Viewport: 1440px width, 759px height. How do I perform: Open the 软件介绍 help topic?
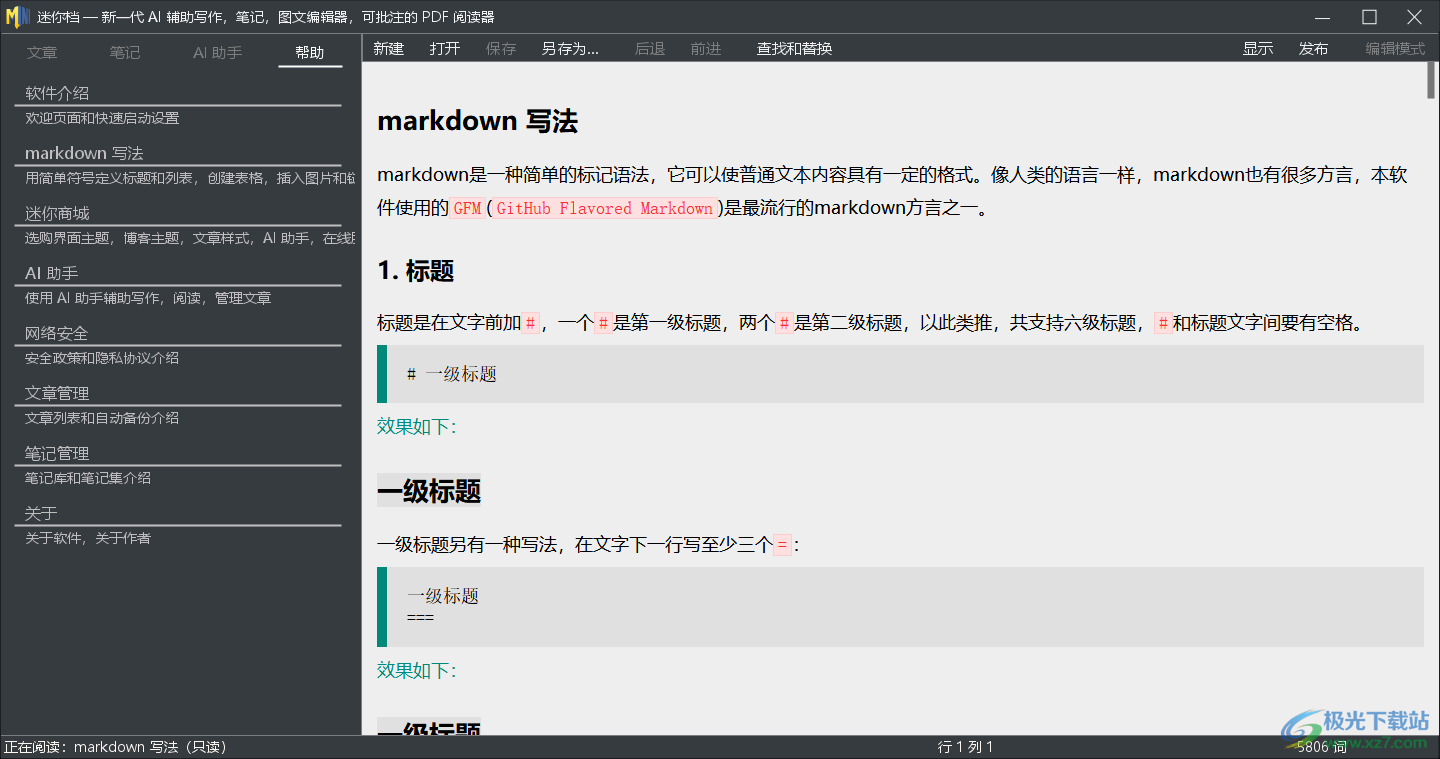click(x=57, y=93)
